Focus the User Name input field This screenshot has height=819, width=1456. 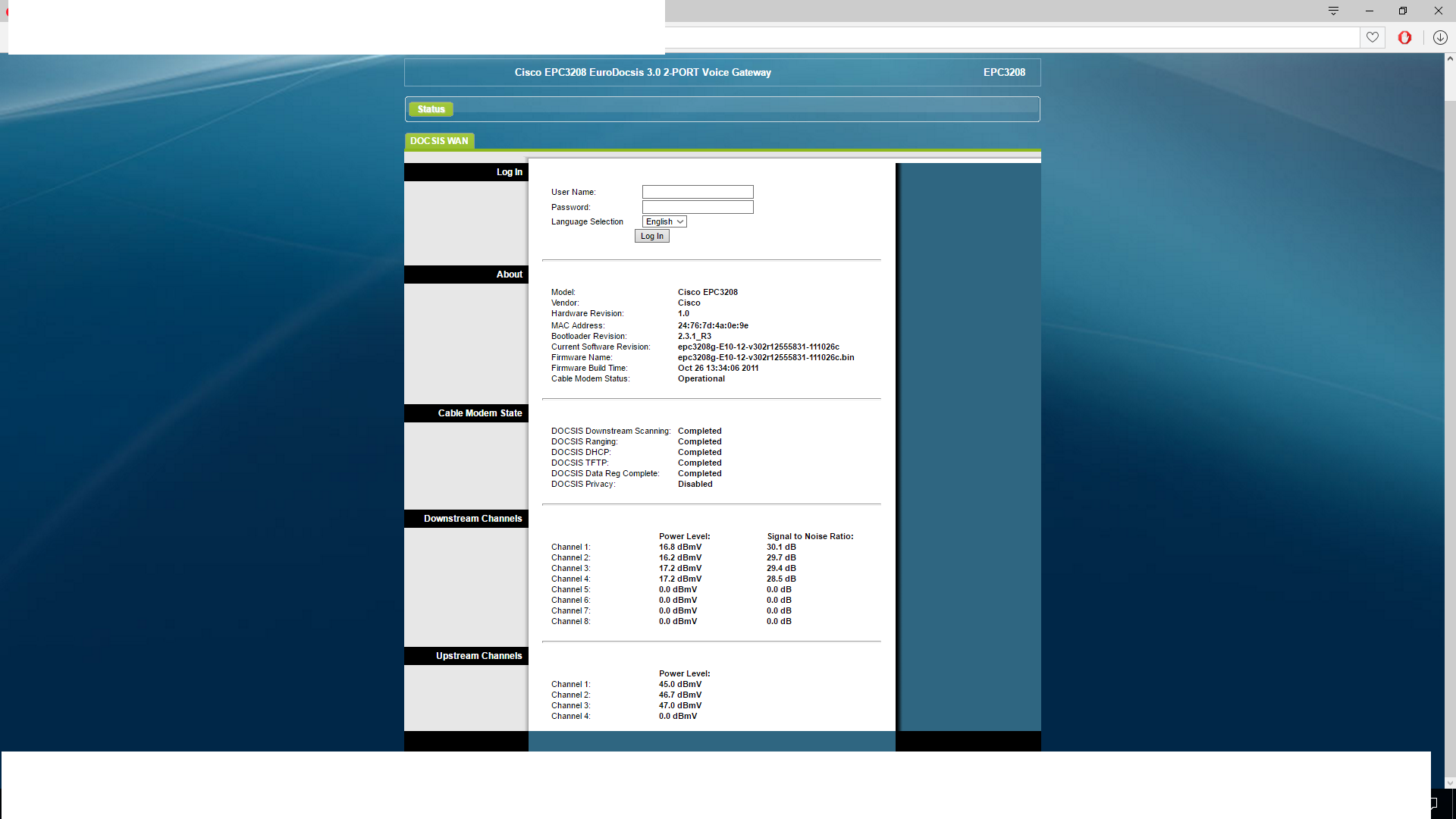tap(697, 192)
